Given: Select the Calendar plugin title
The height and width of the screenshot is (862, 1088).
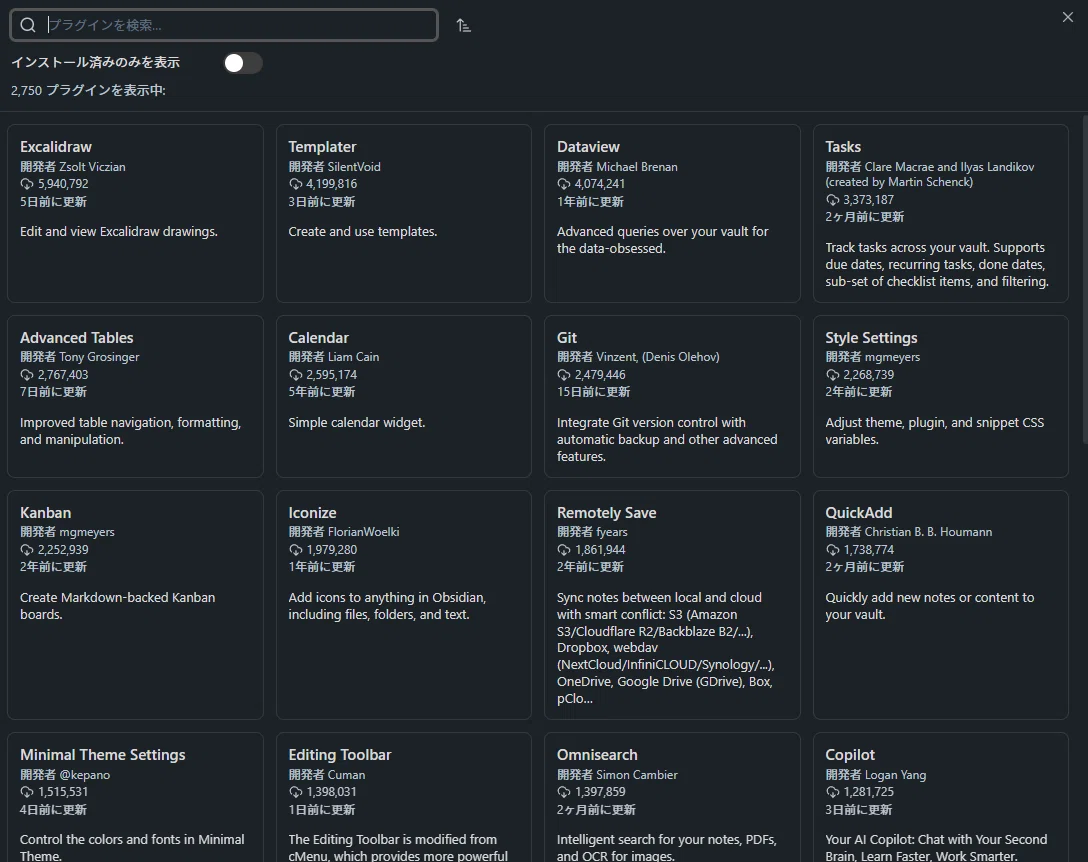Looking at the screenshot, I should coord(318,338).
